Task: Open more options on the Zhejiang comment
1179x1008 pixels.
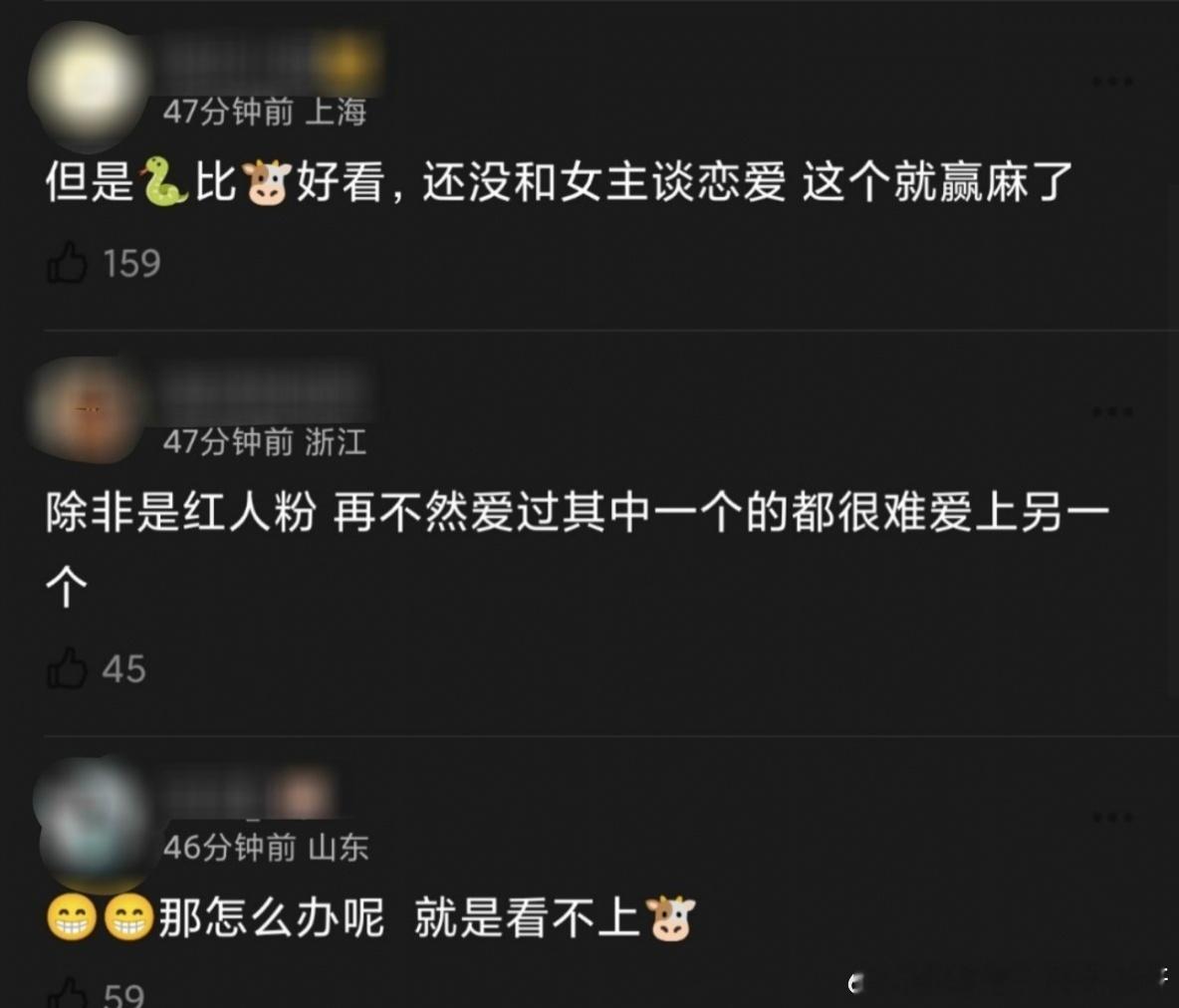Action: coord(1113,411)
